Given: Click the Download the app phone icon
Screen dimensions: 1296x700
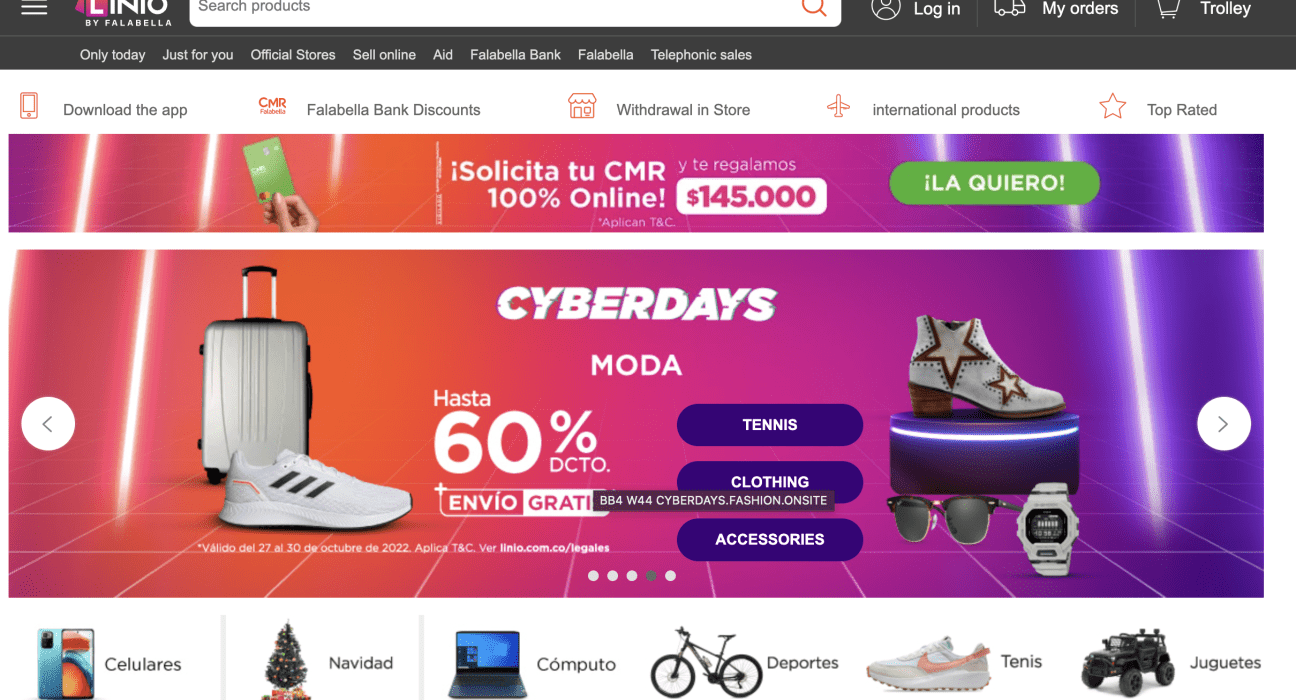Looking at the screenshot, I should click(x=29, y=106).
